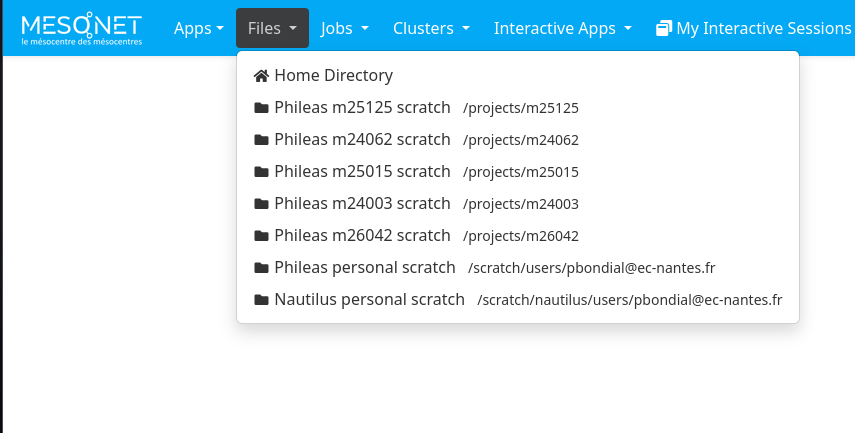Click folder icon for Phileas m24003 scratch
This screenshot has height=433, width=855.
point(262,203)
